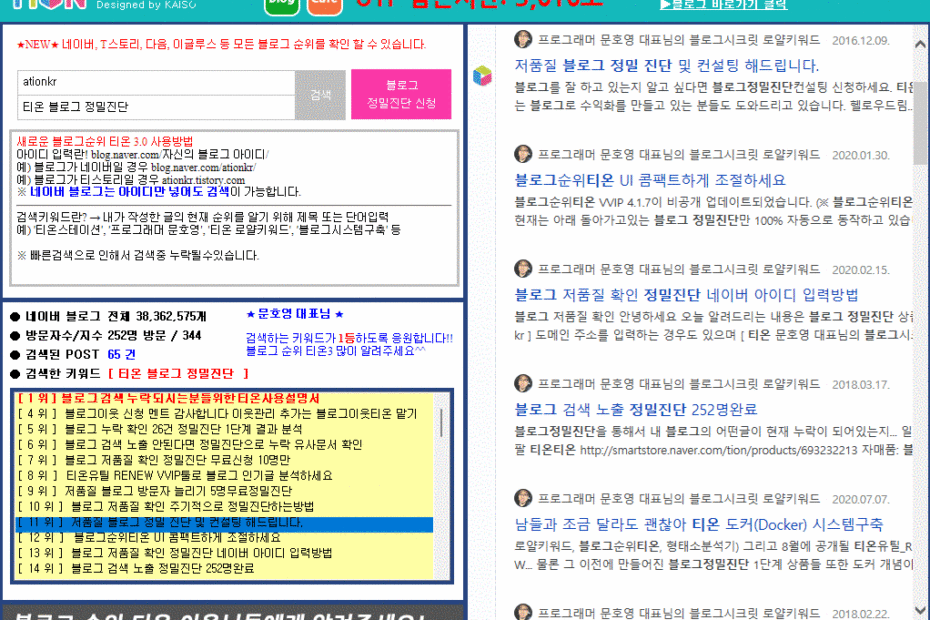
Task: Click the author name beside the 2018.03.17 date
Action: (x=679, y=384)
